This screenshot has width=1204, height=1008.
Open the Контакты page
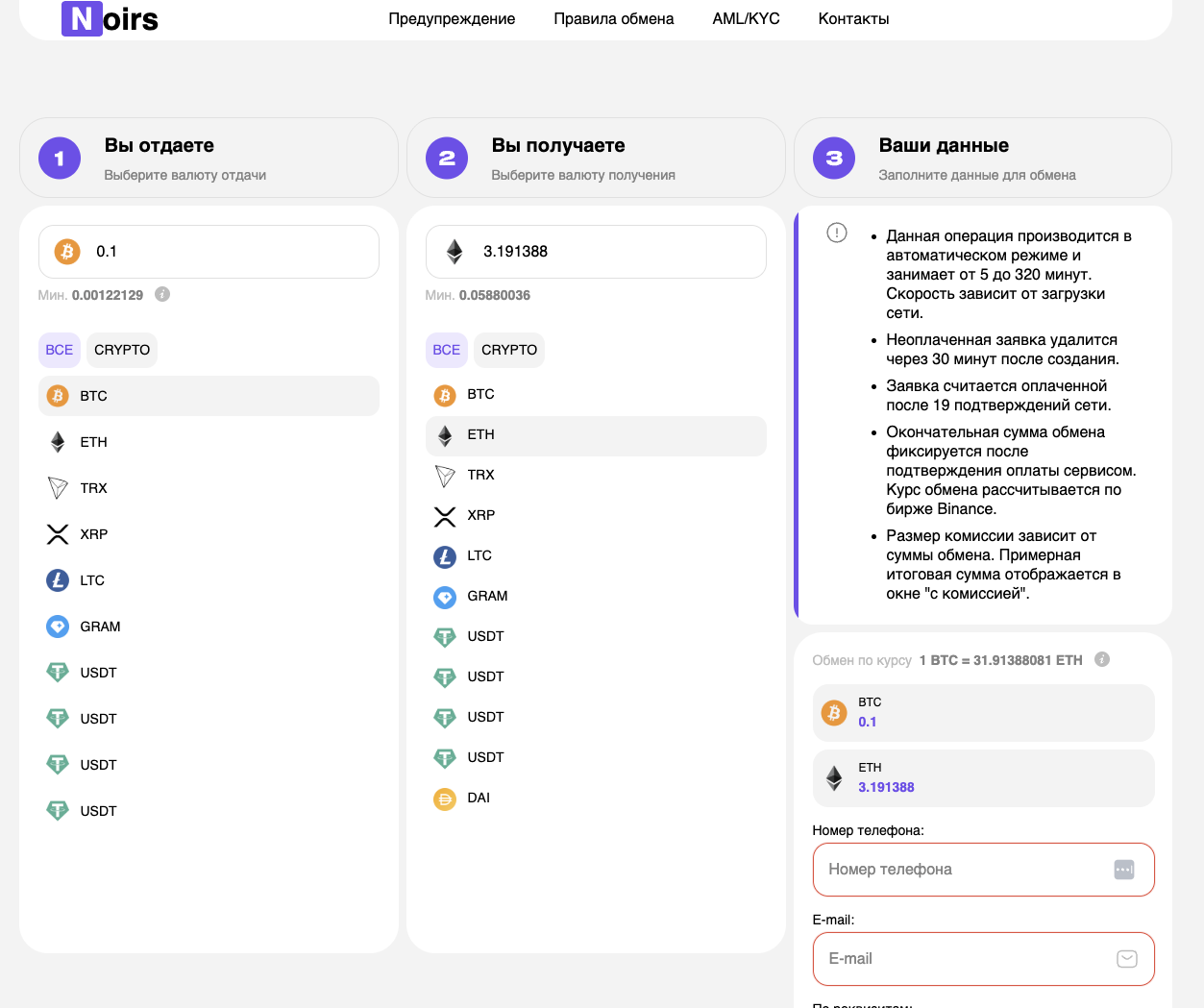coord(854,18)
